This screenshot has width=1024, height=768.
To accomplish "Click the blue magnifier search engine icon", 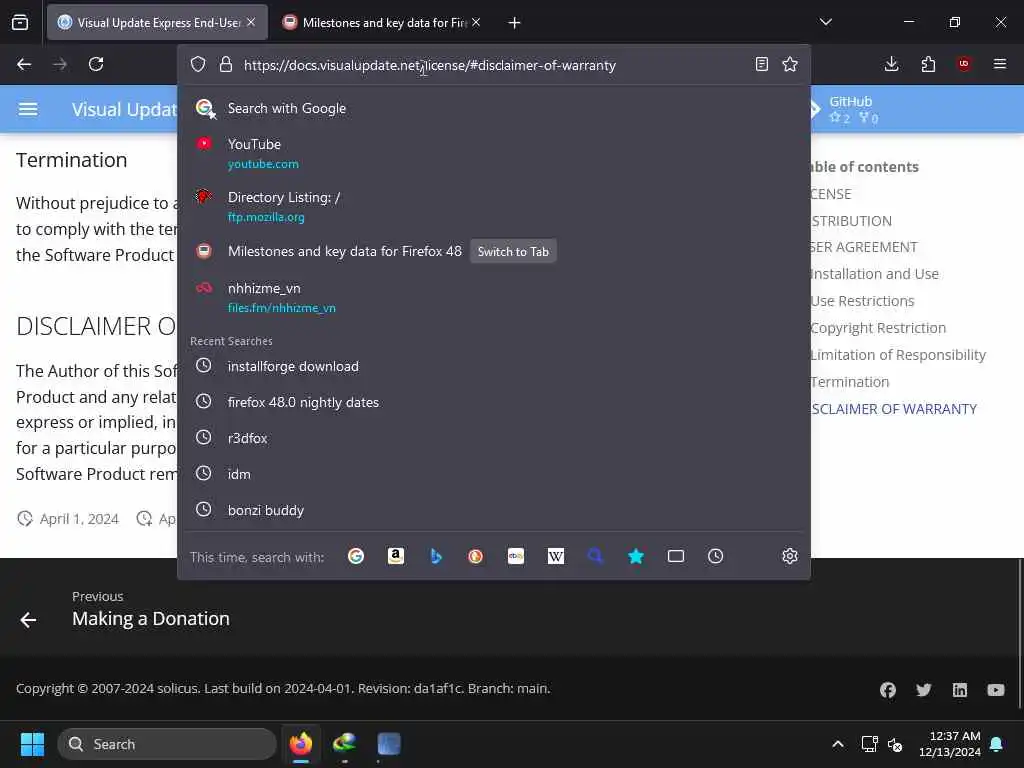I will point(596,556).
